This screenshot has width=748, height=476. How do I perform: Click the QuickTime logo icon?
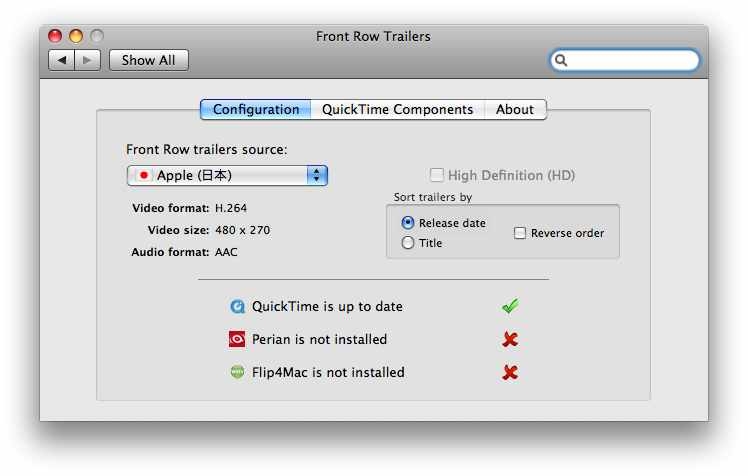click(237, 306)
